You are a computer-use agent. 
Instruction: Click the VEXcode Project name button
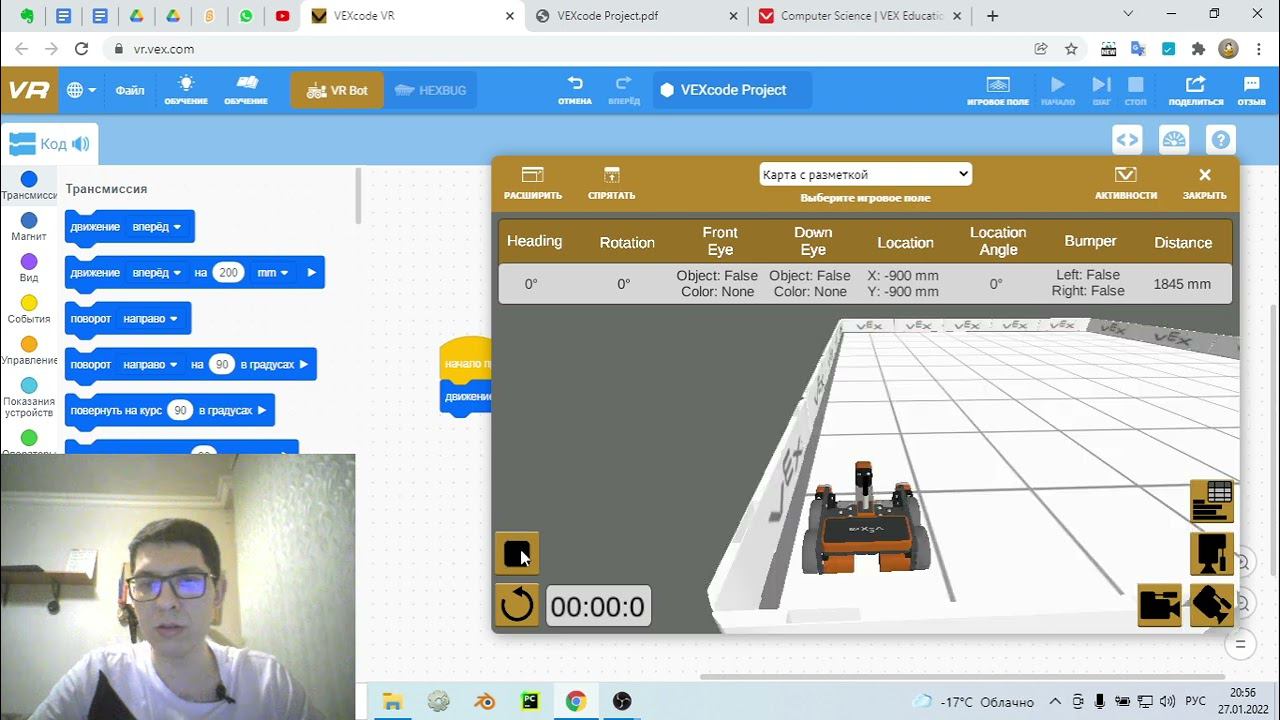click(732, 90)
